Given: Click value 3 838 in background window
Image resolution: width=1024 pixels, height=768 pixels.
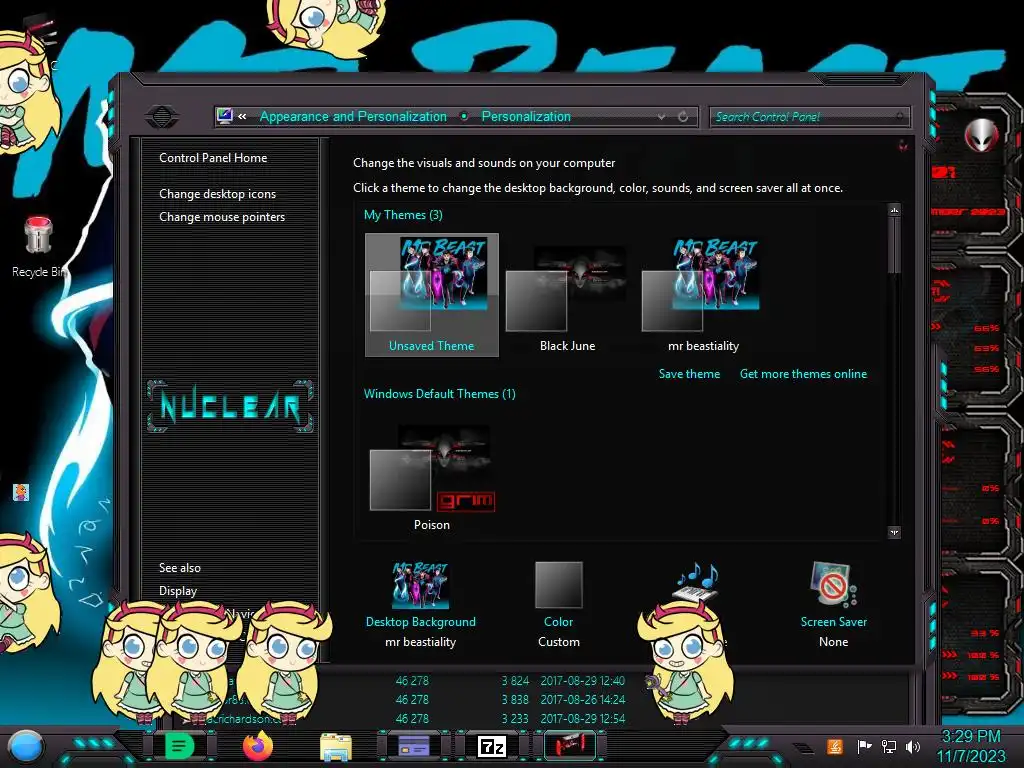Looking at the screenshot, I should 515,699.
